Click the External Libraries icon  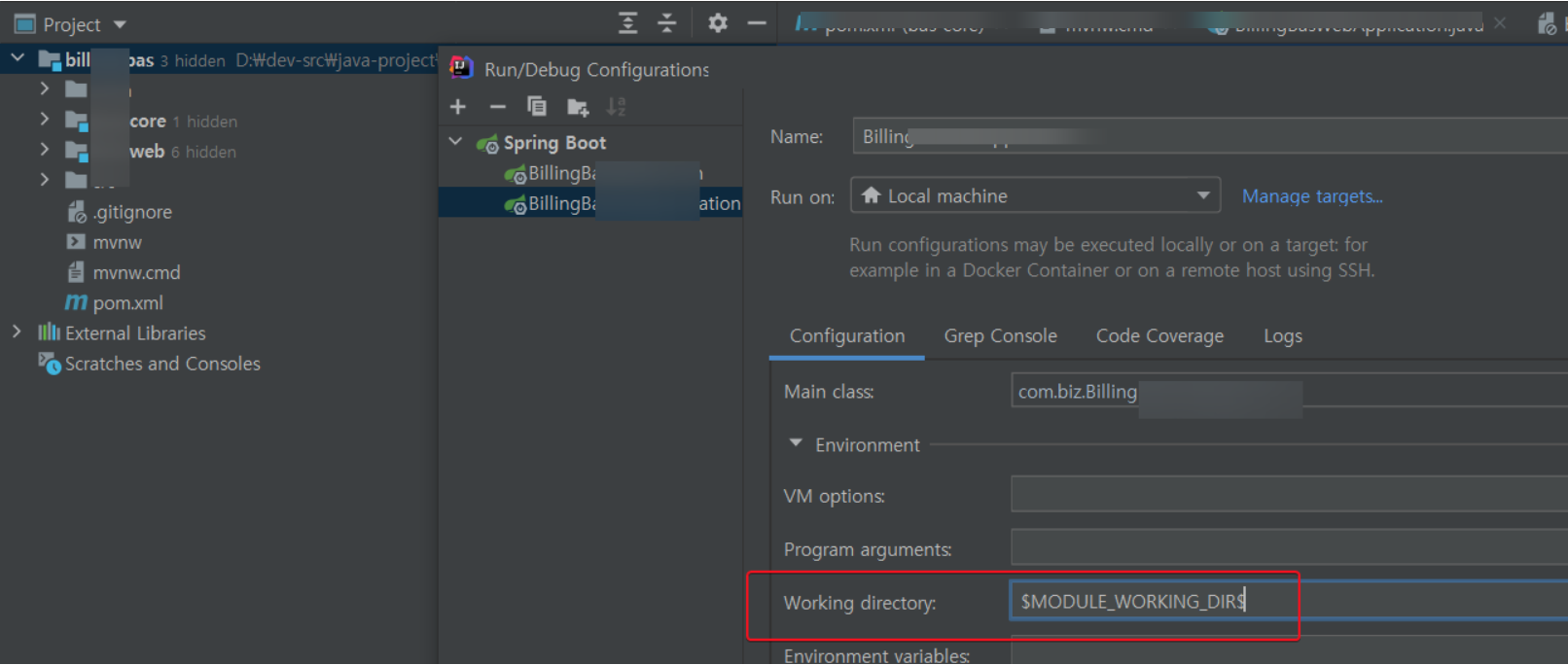(49, 332)
